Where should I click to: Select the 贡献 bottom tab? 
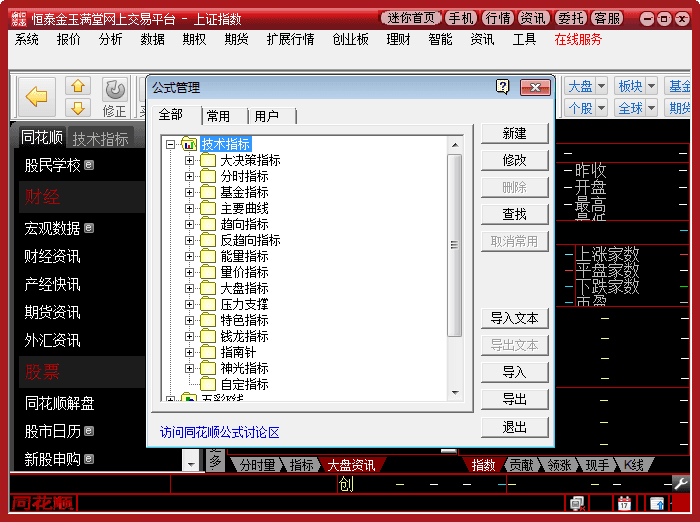[x=521, y=465]
